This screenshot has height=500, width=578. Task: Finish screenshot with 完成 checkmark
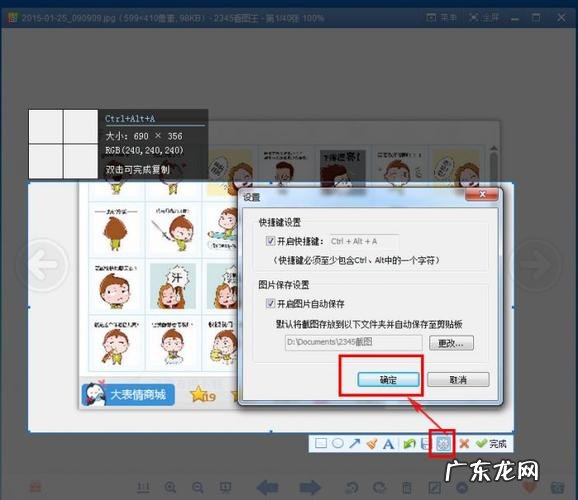tap(491, 443)
